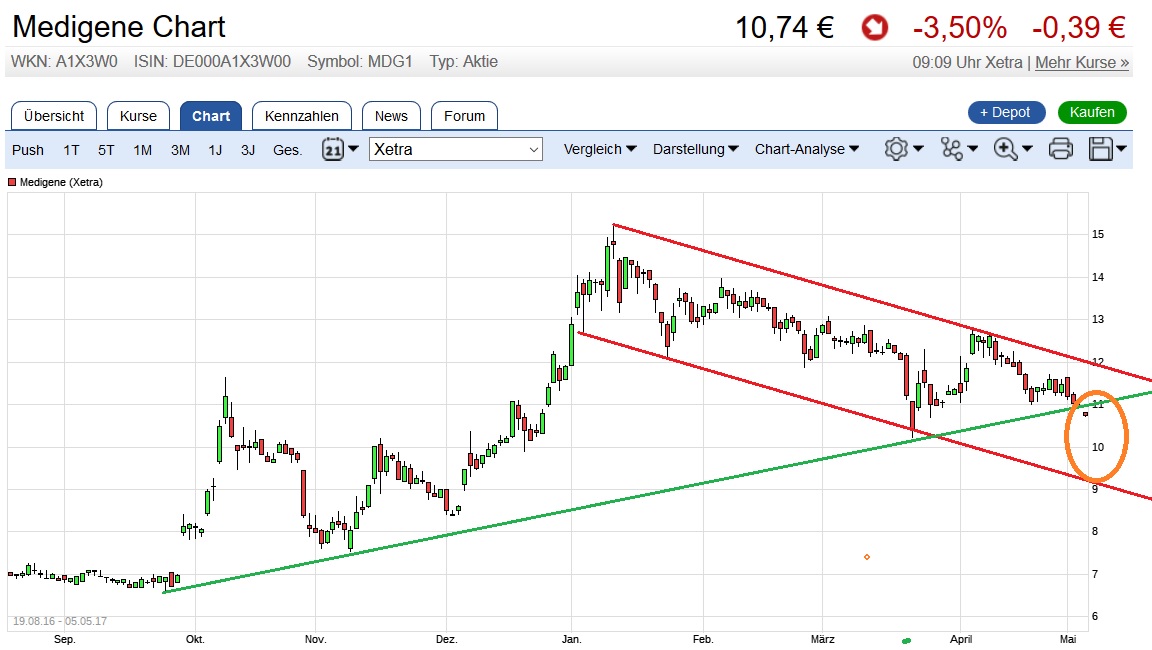Open the Forum tab
1152x650 pixels.
464,116
